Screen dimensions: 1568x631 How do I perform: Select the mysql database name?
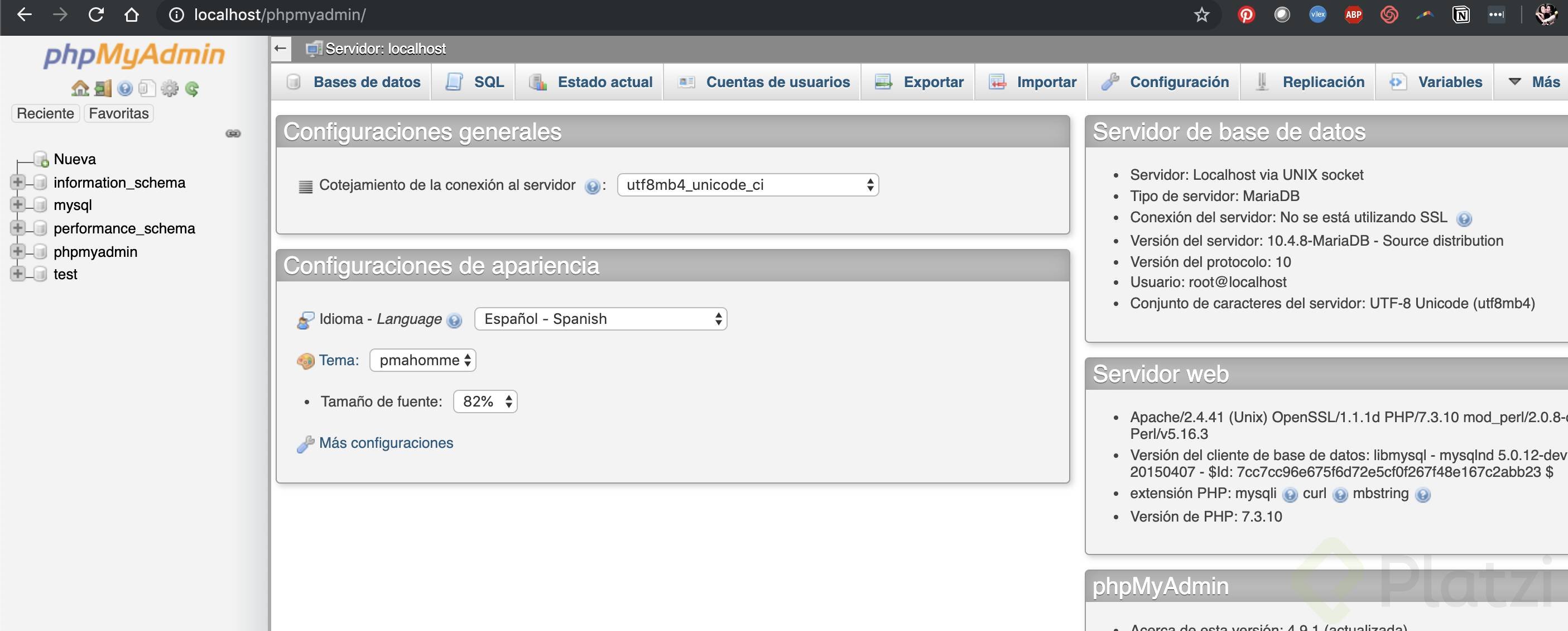pos(73,205)
